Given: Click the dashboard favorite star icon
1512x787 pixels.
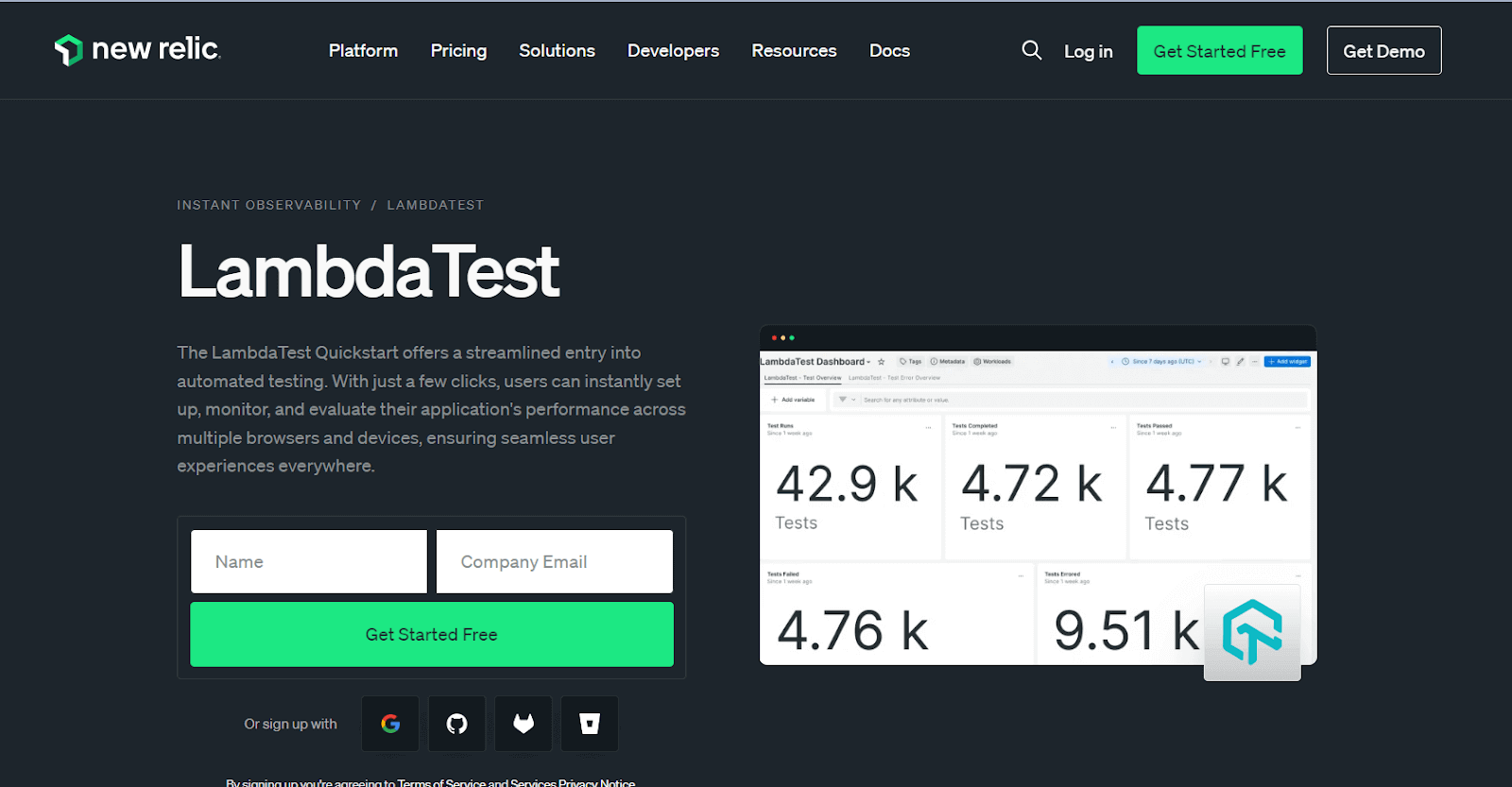Looking at the screenshot, I should [881, 362].
